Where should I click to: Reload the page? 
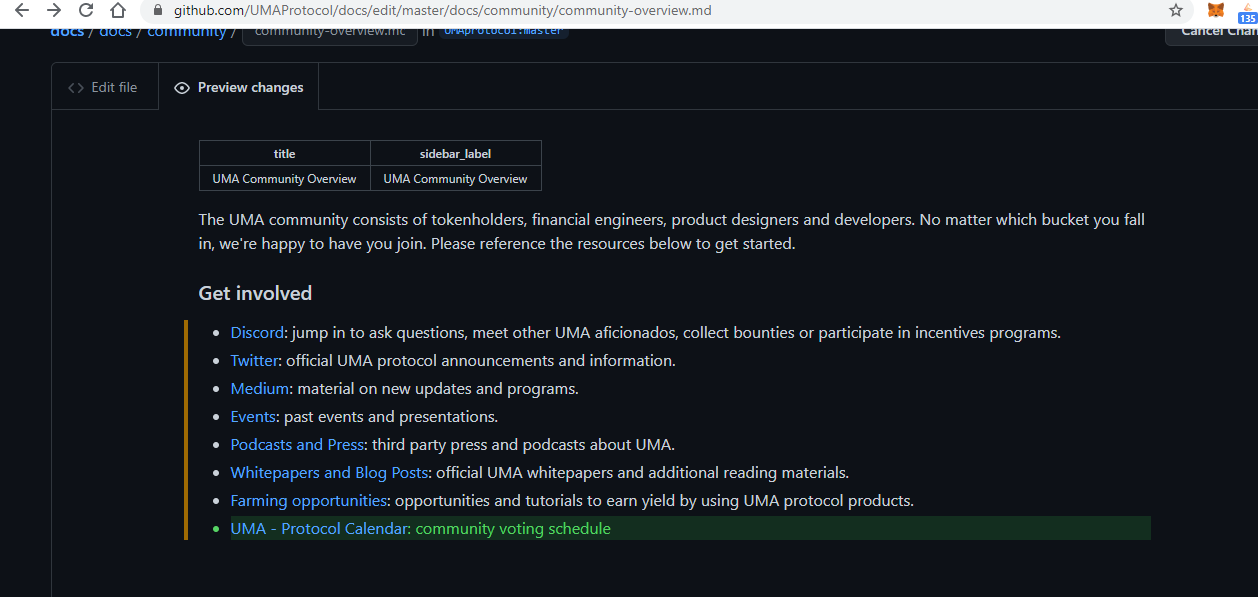pos(86,11)
